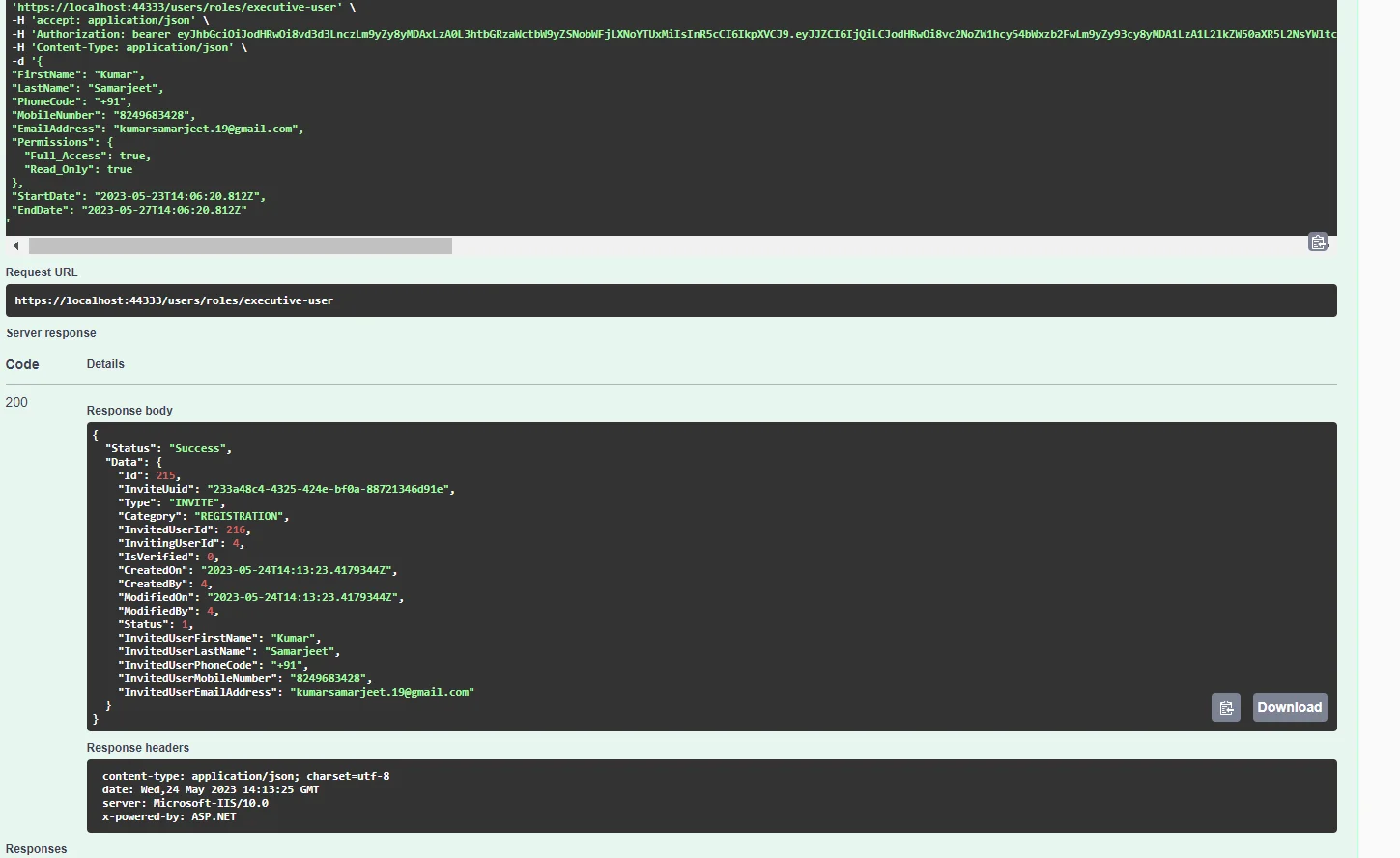1400x858 pixels.
Task: Download the response body
Action: [1289, 707]
